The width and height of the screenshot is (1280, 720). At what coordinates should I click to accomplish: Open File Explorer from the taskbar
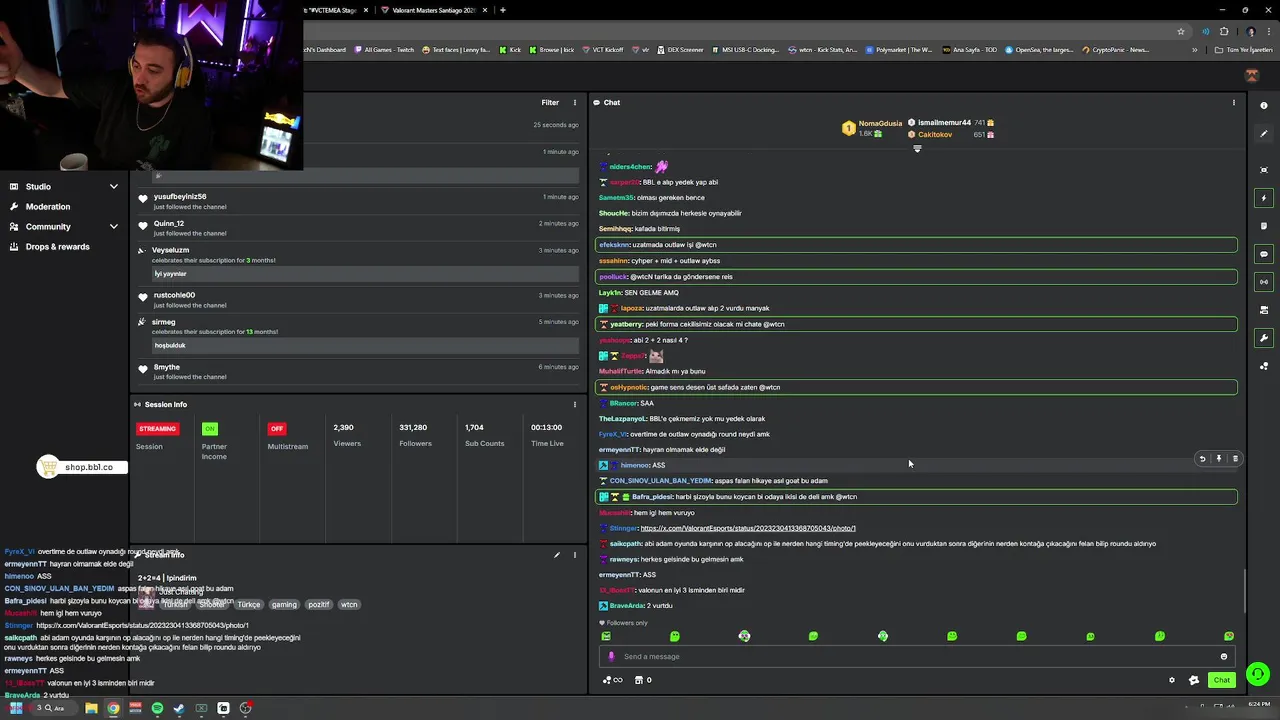pyautogui.click(x=91, y=708)
